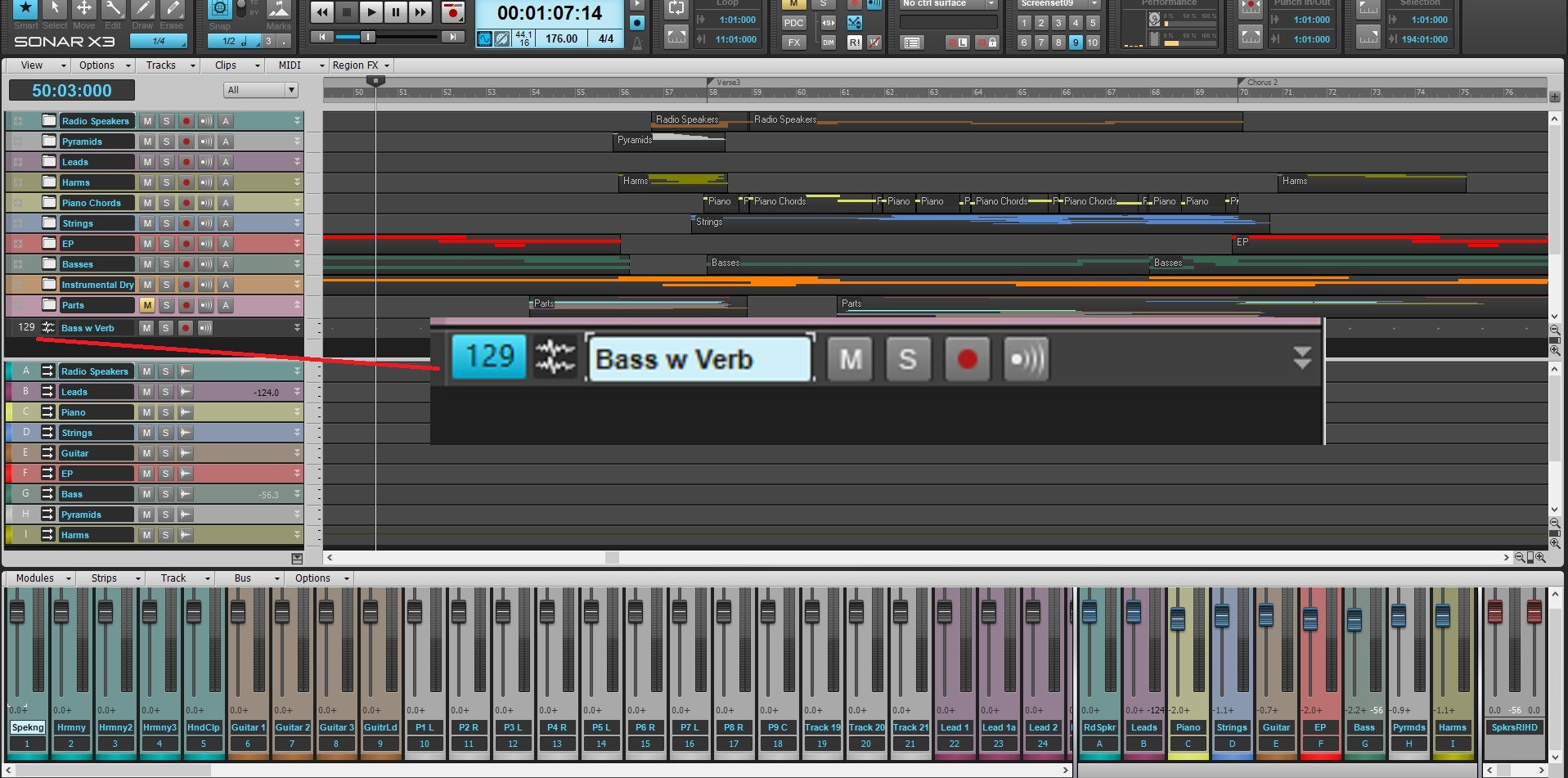This screenshot has width=1568, height=778.
Task: Pick the Erase tool
Action: [x=172, y=10]
